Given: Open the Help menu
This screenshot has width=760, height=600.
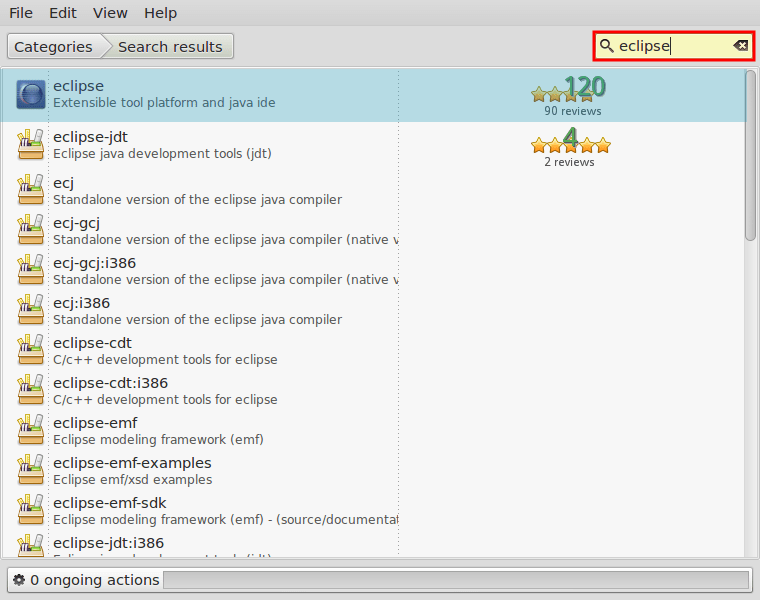Looking at the screenshot, I should click(x=160, y=13).
